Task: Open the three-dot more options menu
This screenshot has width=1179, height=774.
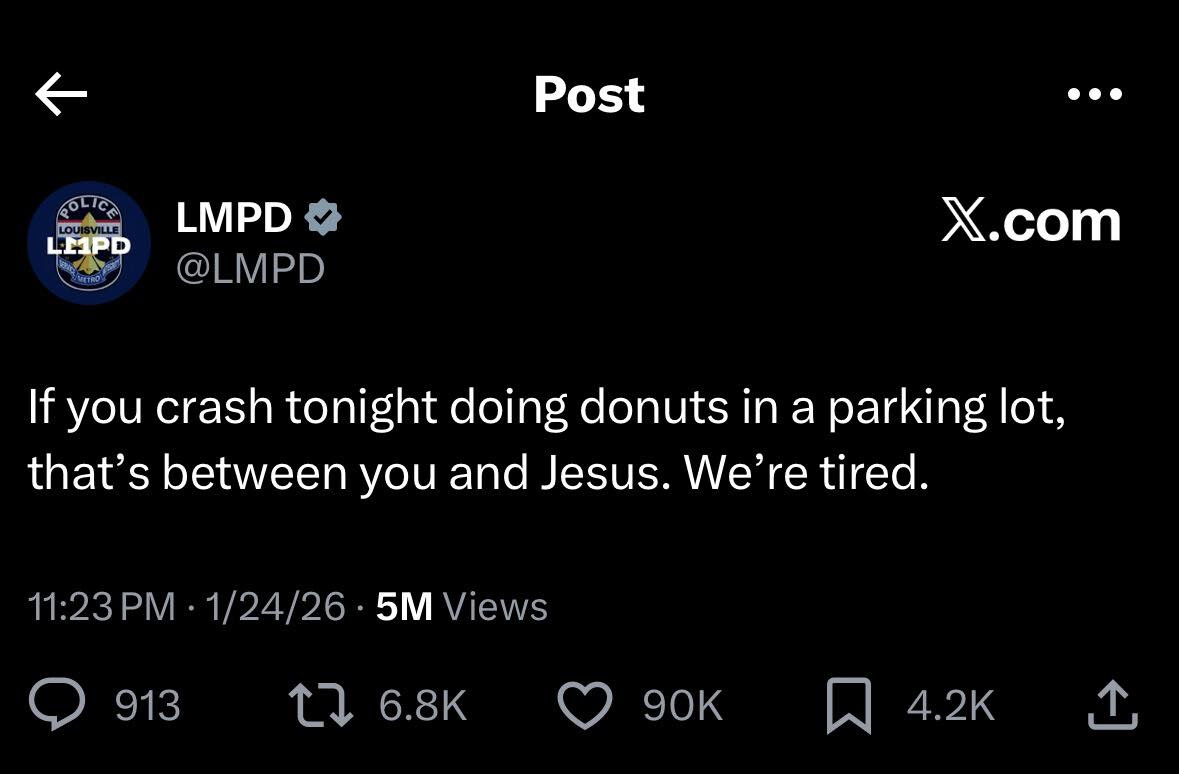Action: point(1095,95)
